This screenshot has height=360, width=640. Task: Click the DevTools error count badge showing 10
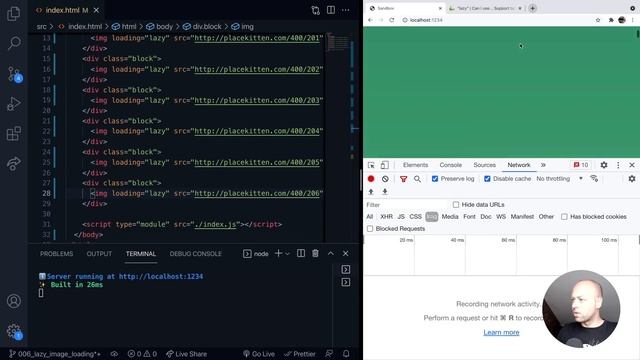click(581, 165)
